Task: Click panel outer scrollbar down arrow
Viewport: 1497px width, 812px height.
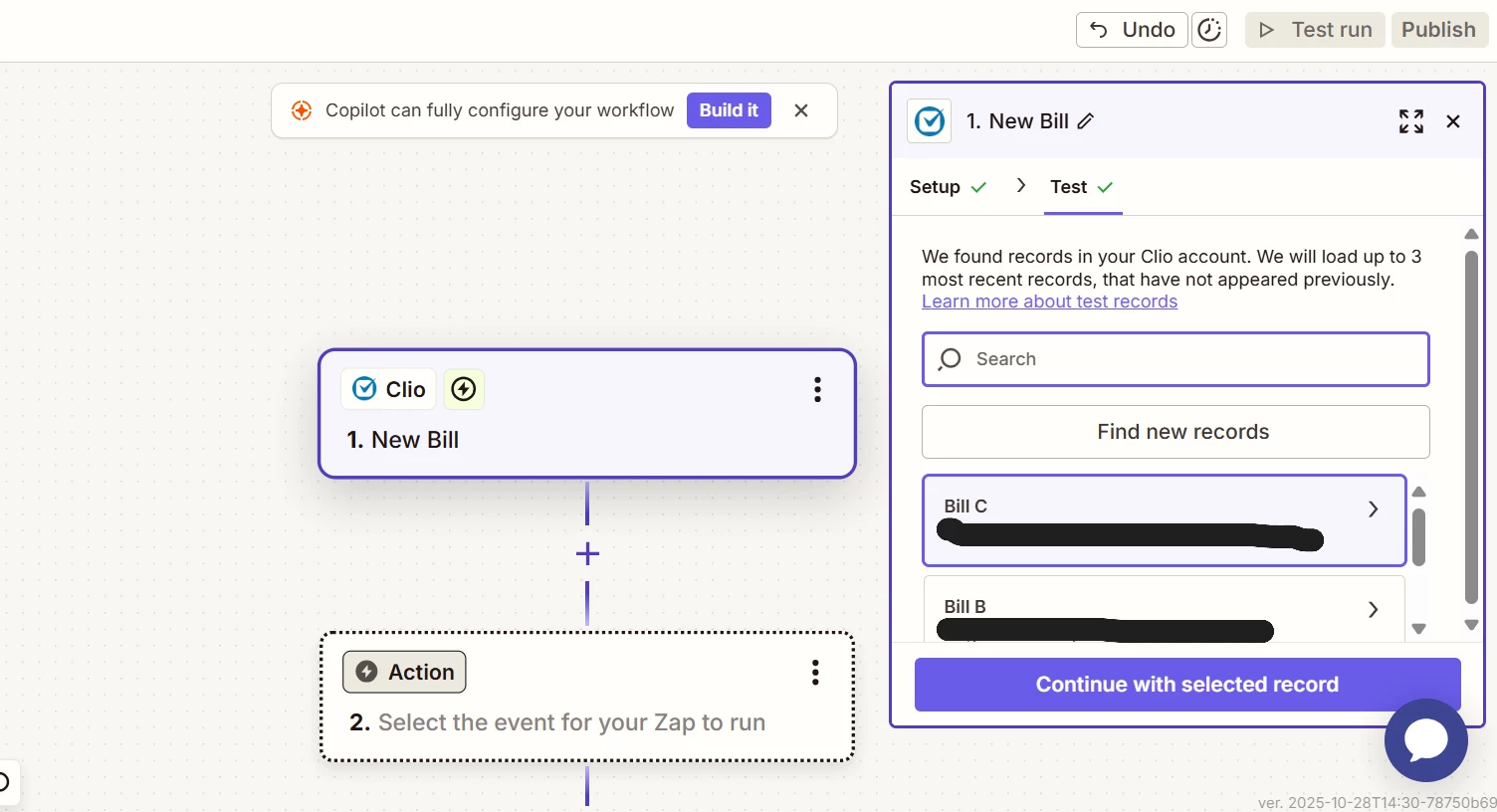Action: tap(1471, 625)
